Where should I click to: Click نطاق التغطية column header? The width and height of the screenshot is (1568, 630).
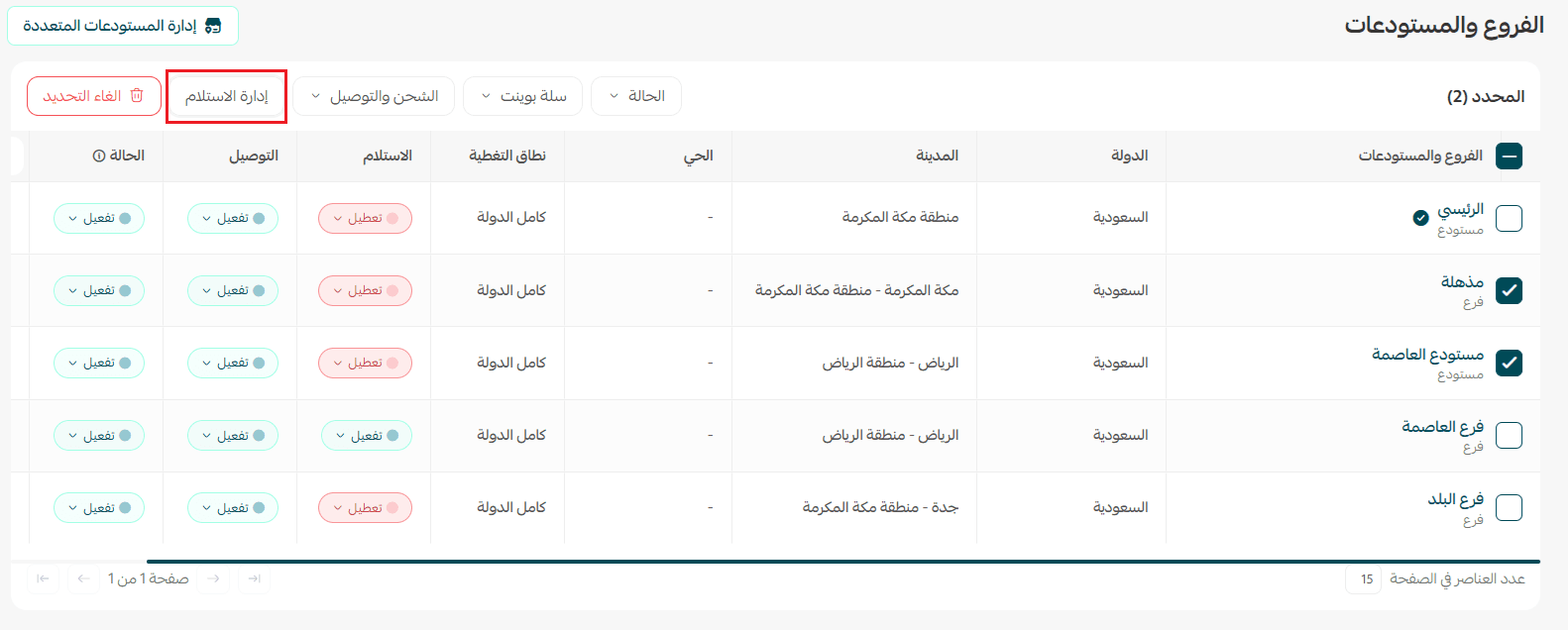(x=507, y=156)
